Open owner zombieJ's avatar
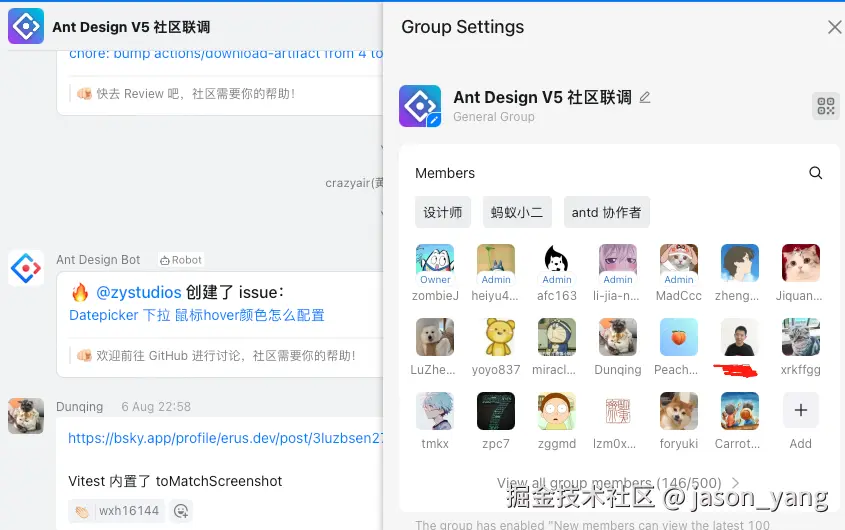 click(435, 263)
